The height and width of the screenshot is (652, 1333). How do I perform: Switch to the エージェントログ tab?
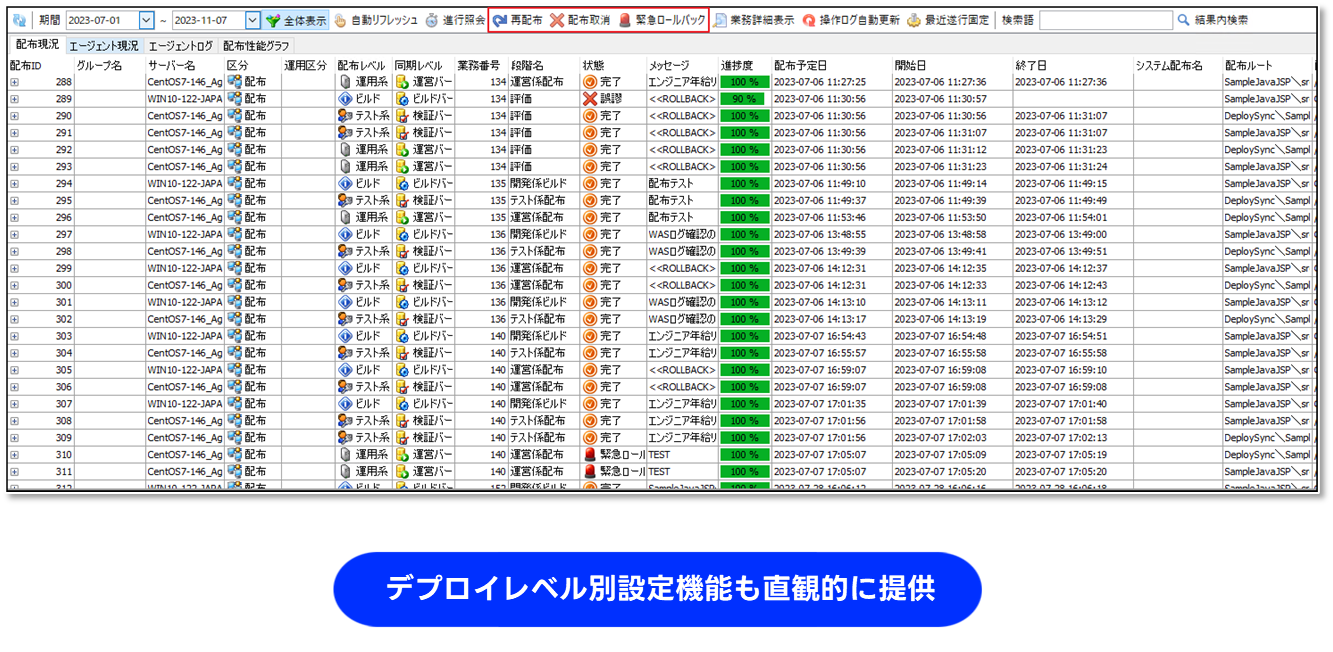click(180, 46)
